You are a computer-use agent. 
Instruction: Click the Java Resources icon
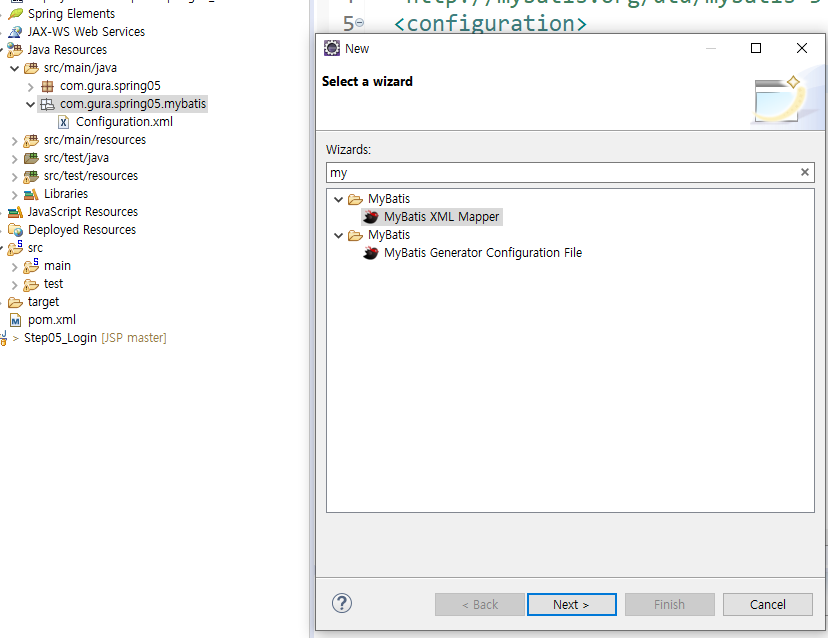coord(15,50)
